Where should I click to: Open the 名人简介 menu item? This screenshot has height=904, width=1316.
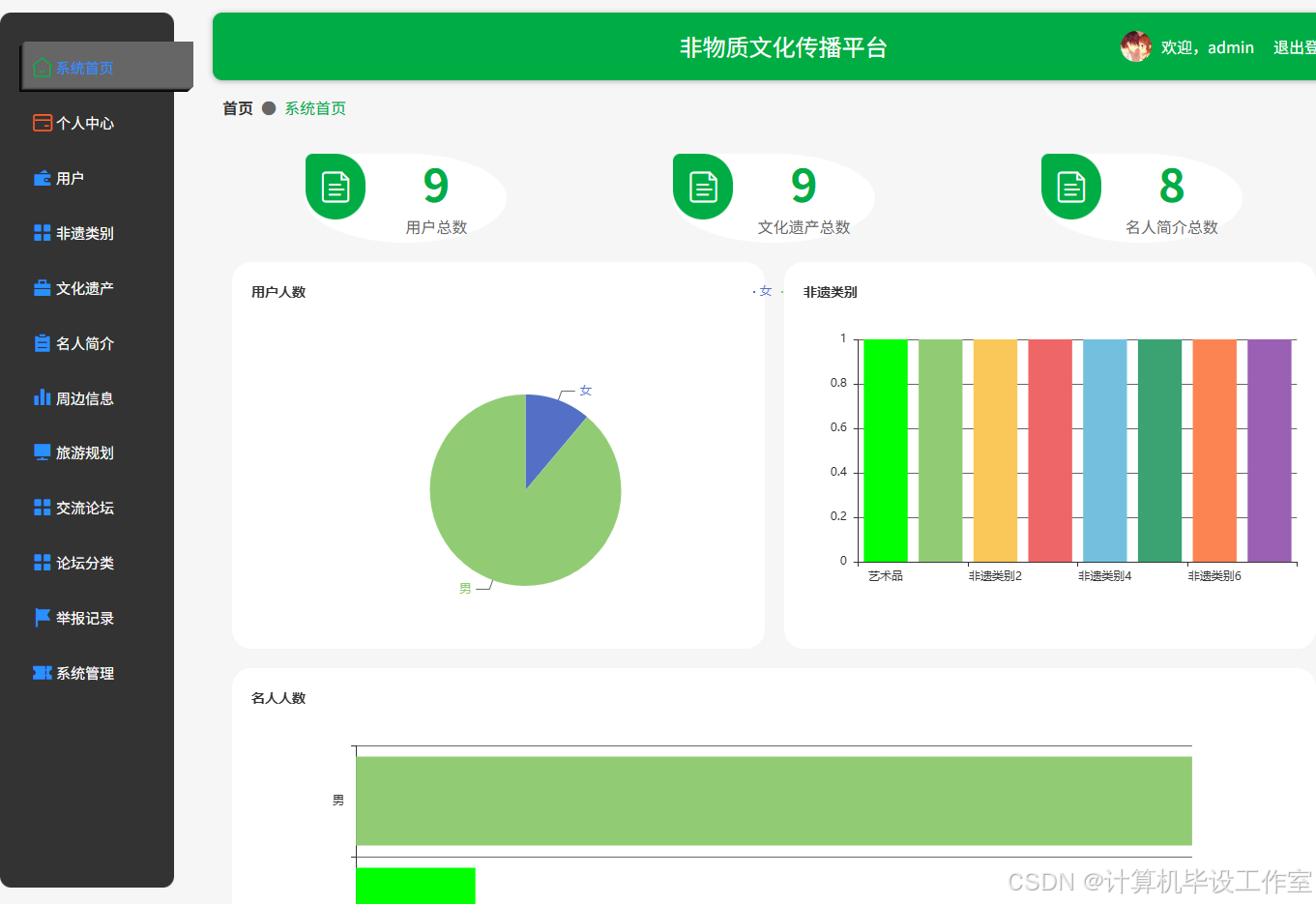87,343
